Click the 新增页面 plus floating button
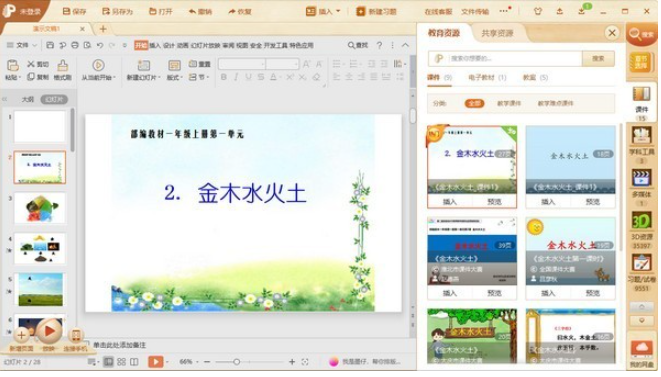 [x=21, y=336]
